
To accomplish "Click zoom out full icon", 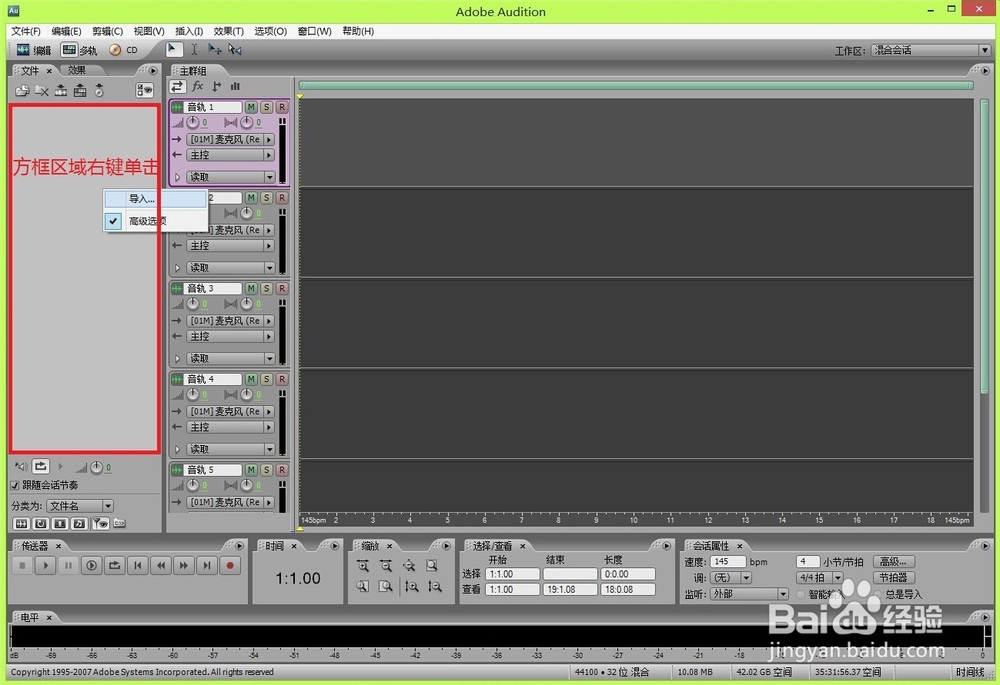I will pyautogui.click(x=409, y=566).
